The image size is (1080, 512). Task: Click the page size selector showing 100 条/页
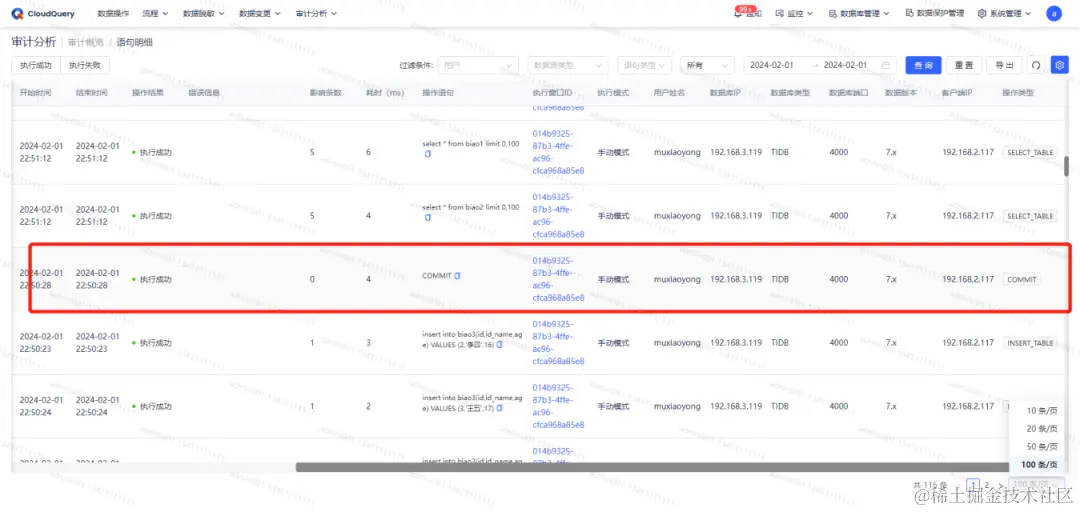click(x=1037, y=484)
